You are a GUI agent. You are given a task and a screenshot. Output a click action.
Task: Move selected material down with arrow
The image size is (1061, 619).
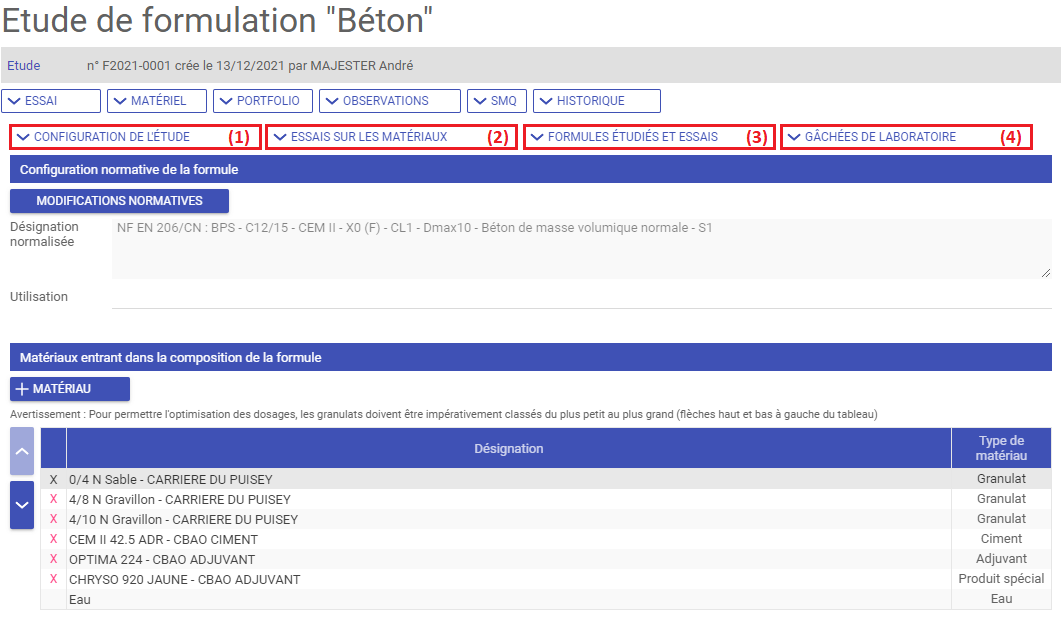(22, 505)
